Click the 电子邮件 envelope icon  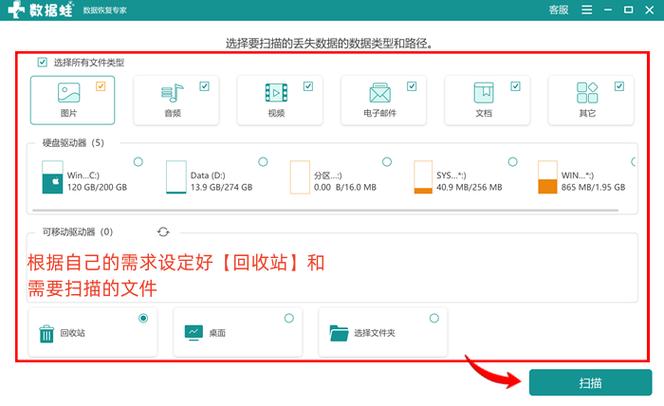[x=380, y=93]
